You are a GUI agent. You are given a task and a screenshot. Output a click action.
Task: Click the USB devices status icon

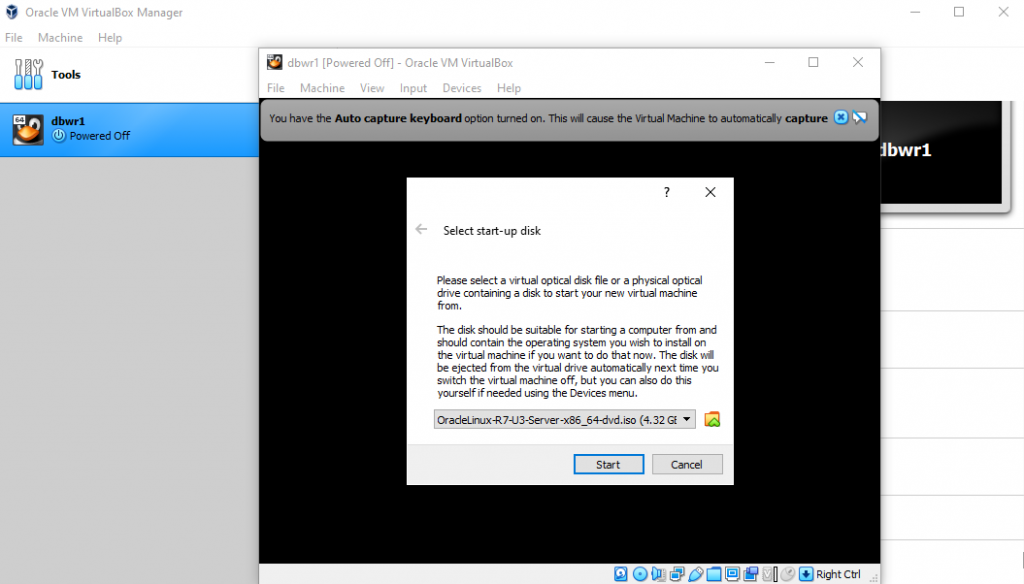(x=696, y=574)
